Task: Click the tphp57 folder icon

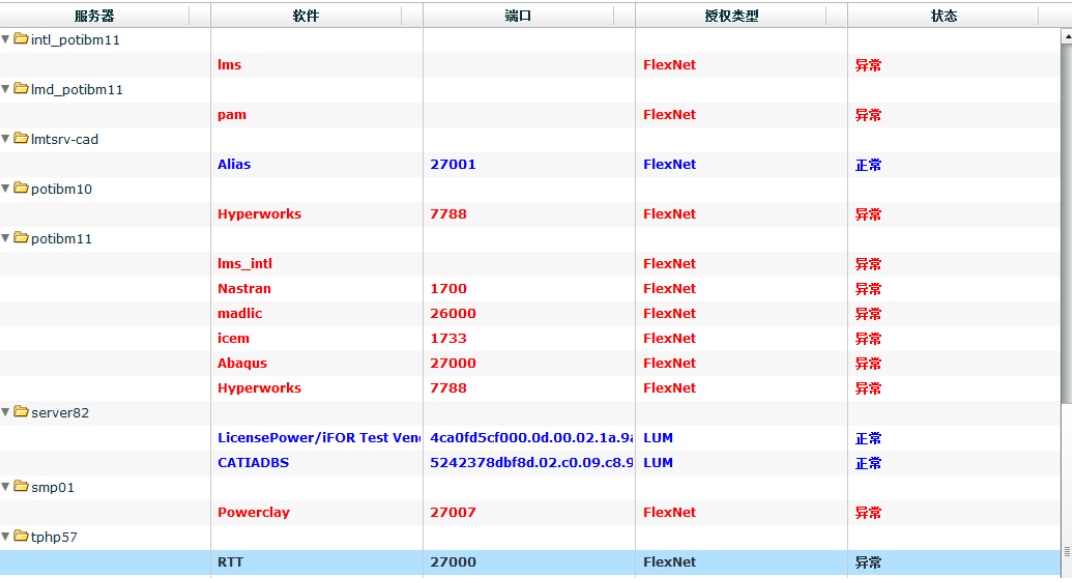Action: point(21,536)
